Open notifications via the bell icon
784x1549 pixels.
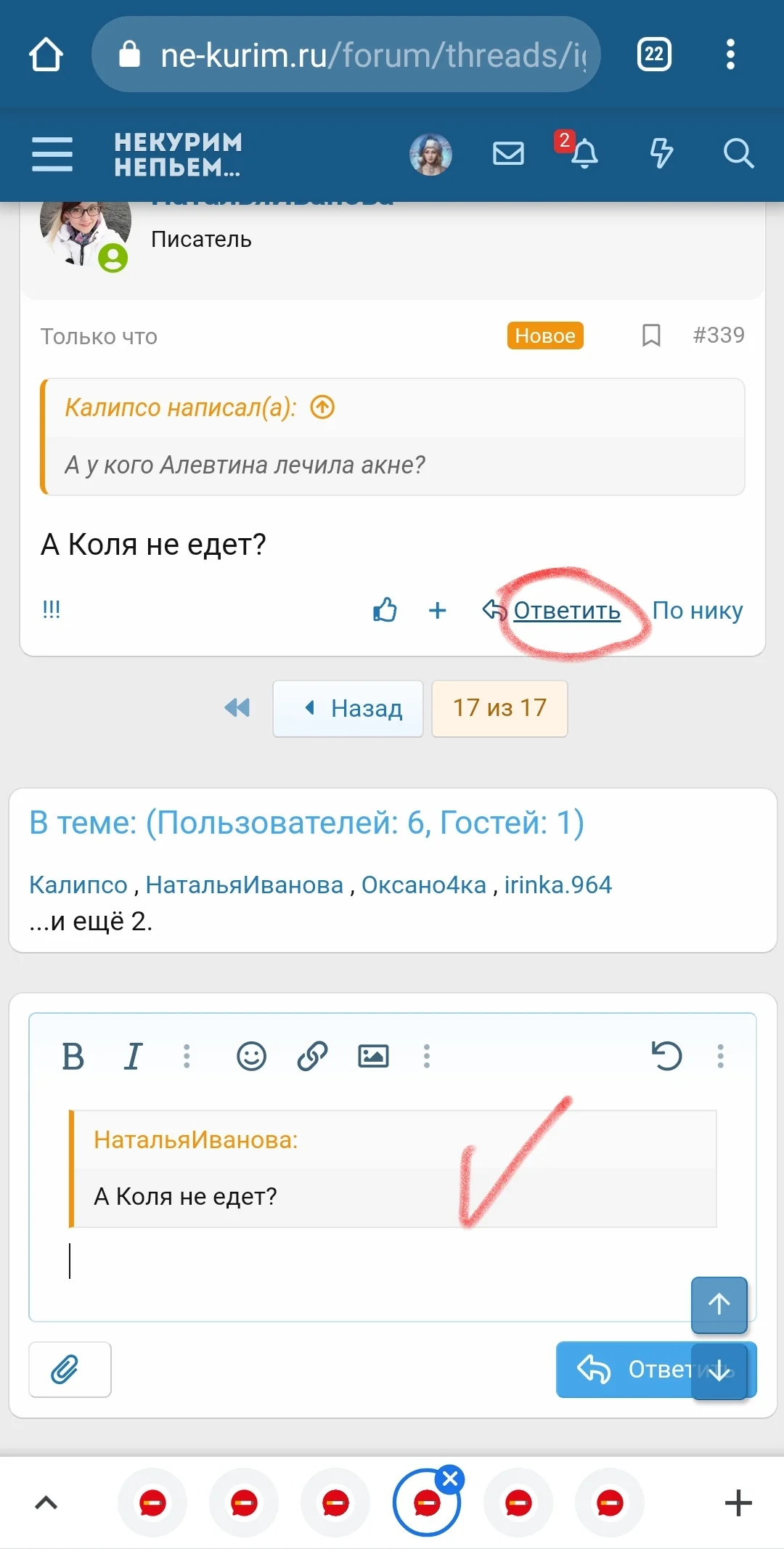point(587,155)
